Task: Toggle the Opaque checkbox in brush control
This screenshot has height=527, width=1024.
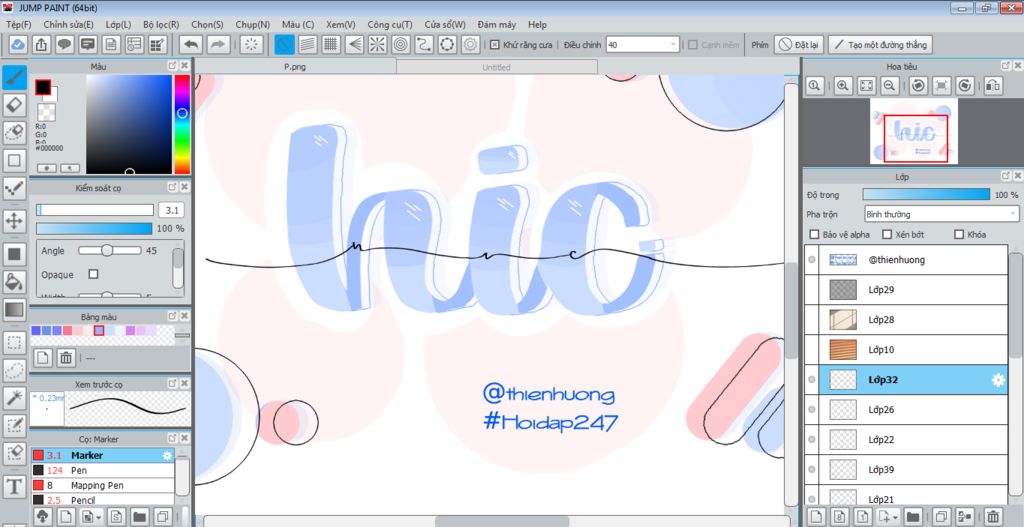Action: (x=93, y=274)
